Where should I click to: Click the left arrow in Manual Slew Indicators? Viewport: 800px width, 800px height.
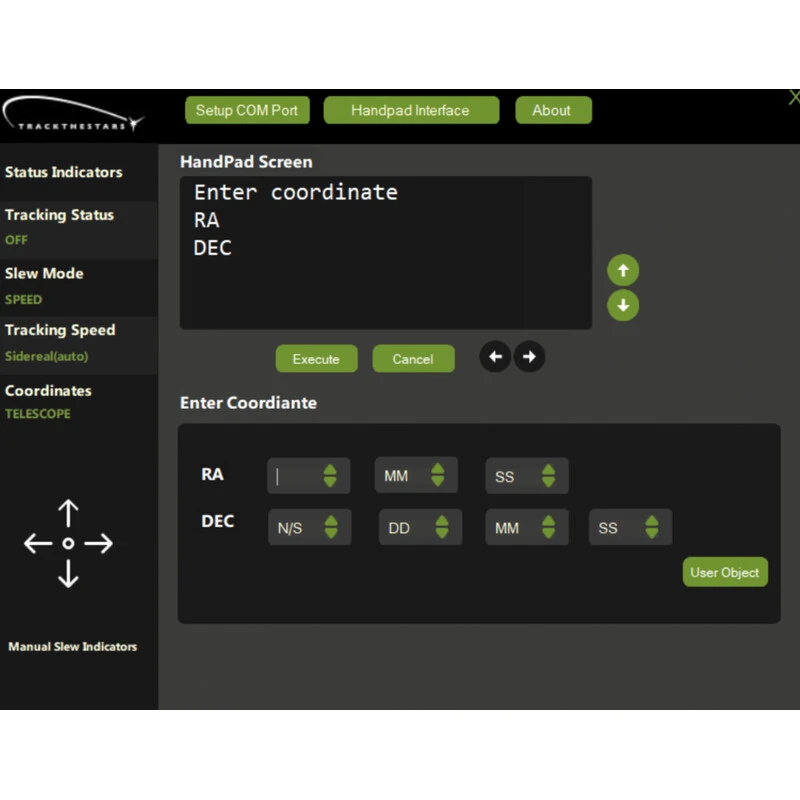38,544
